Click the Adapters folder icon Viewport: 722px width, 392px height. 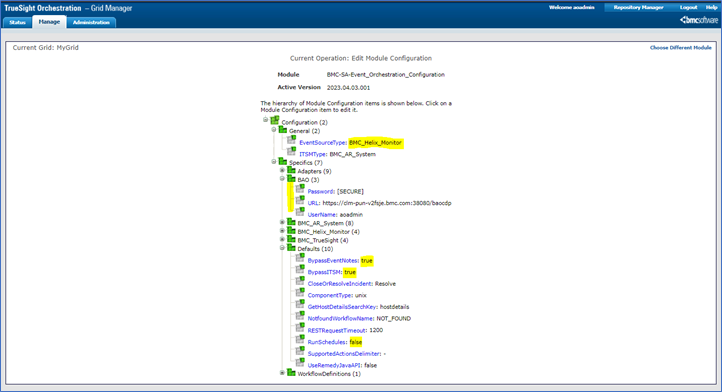pos(291,170)
